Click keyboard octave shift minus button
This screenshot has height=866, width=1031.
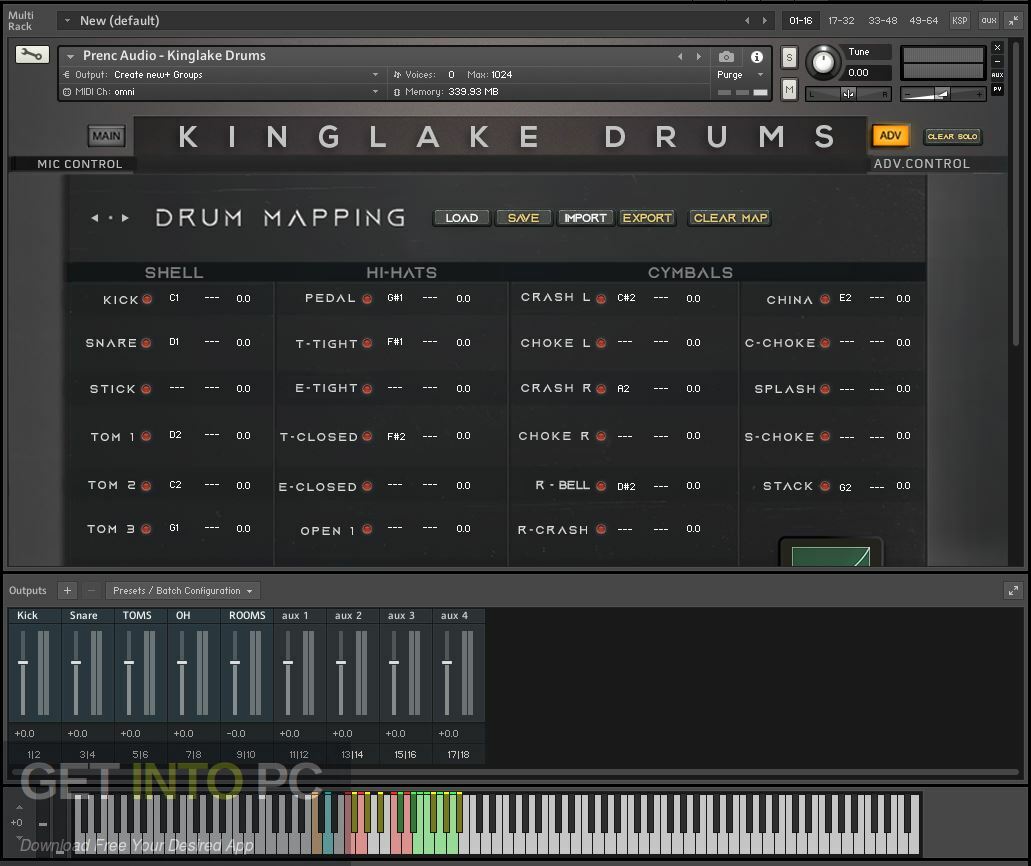tap(43, 823)
